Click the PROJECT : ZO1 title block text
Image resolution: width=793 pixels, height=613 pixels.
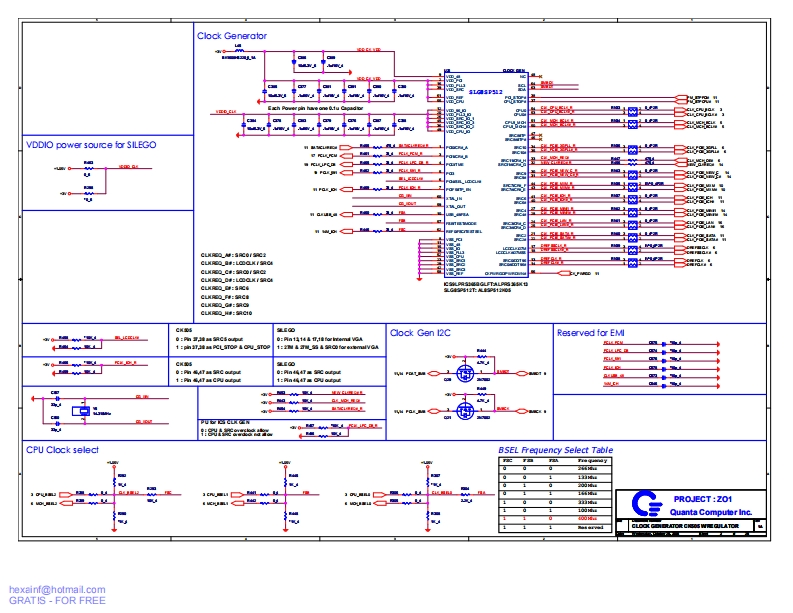click(703, 498)
